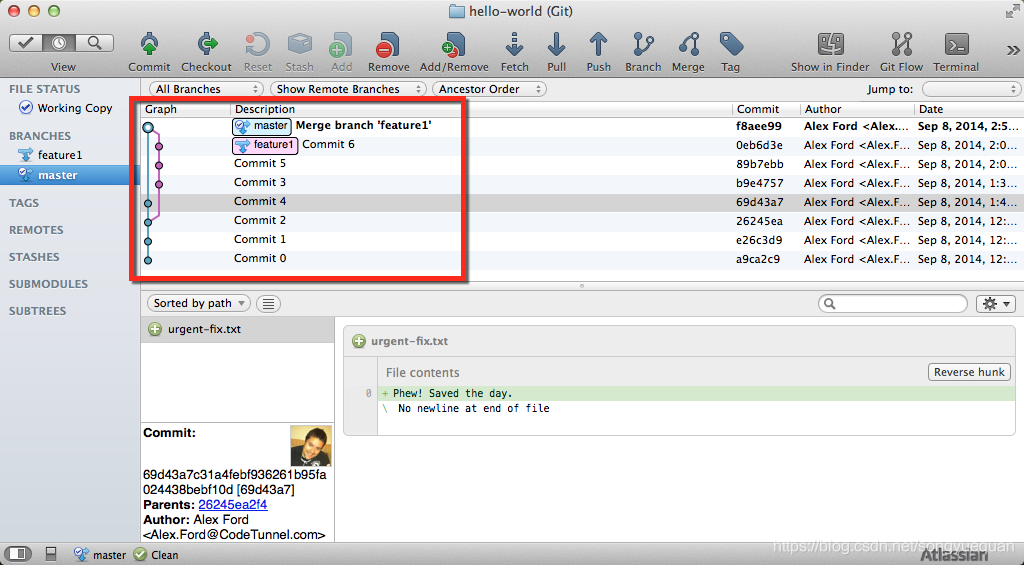Switch to log history clock view
Screen dimensions: 1024x565
coord(59,43)
